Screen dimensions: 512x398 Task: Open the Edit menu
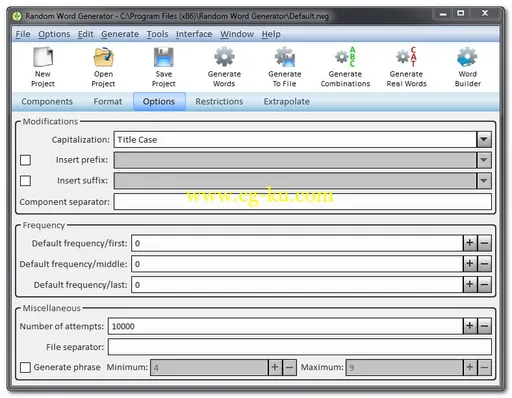pos(86,34)
